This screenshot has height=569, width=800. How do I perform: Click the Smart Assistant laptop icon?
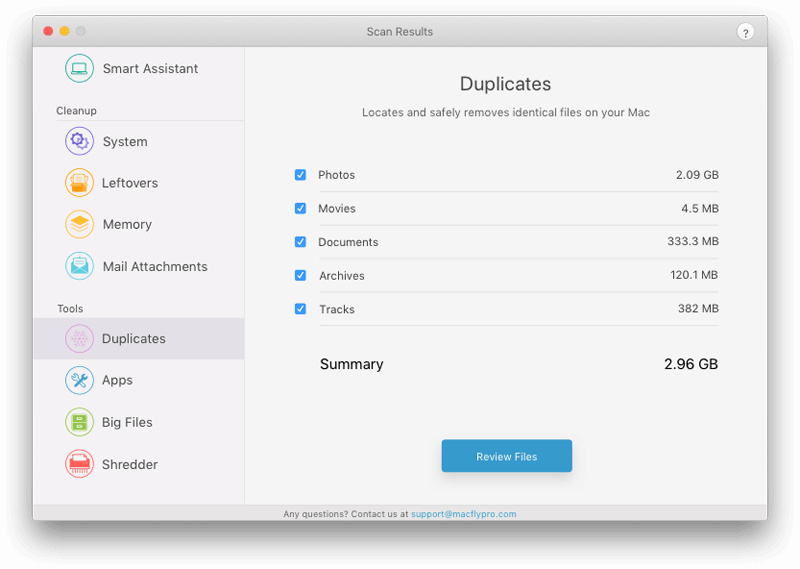click(x=79, y=68)
